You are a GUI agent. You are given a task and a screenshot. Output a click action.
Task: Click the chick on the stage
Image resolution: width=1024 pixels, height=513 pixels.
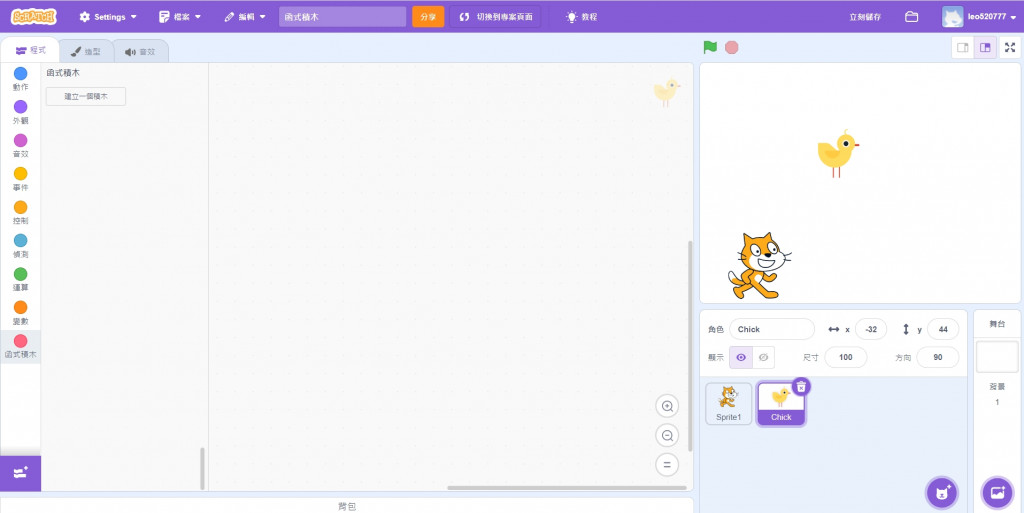point(837,153)
